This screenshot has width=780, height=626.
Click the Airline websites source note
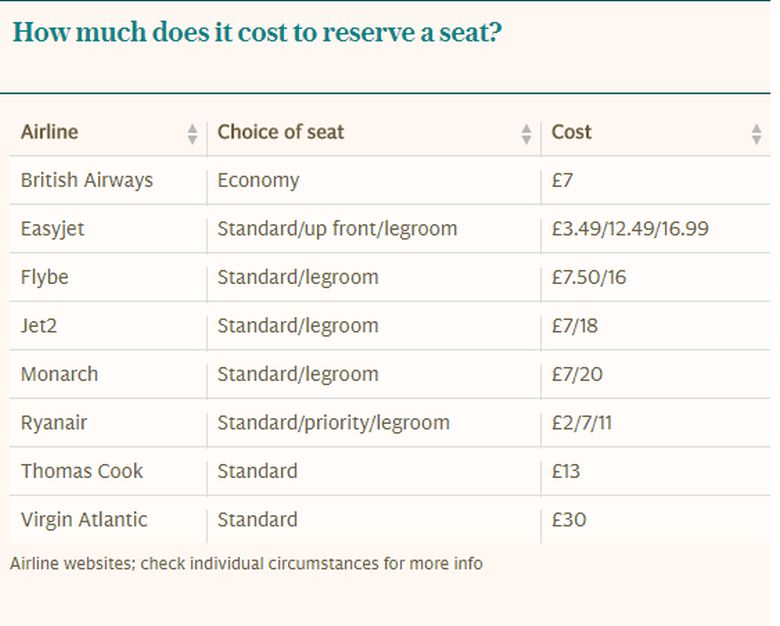pyautogui.click(x=246, y=563)
